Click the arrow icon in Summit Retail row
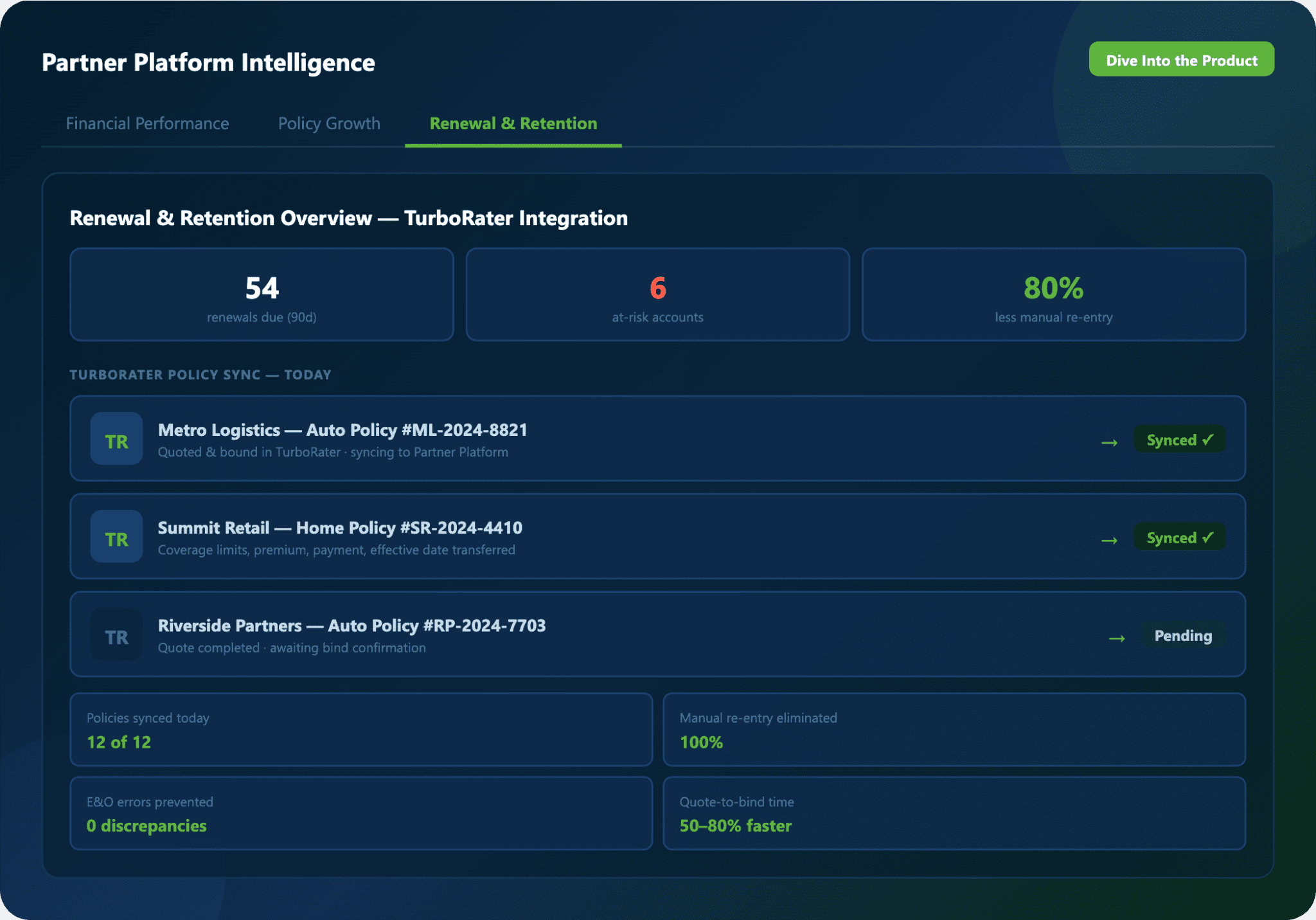This screenshot has width=1316, height=920. click(x=1109, y=540)
